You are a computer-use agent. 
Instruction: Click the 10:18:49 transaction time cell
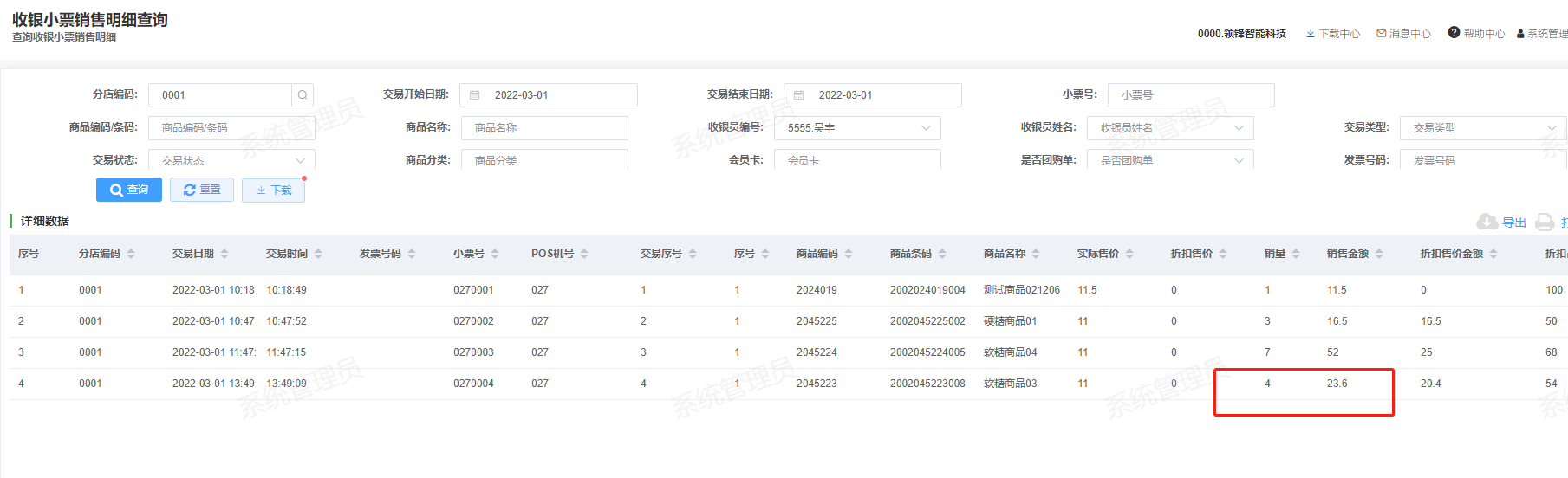[286, 290]
